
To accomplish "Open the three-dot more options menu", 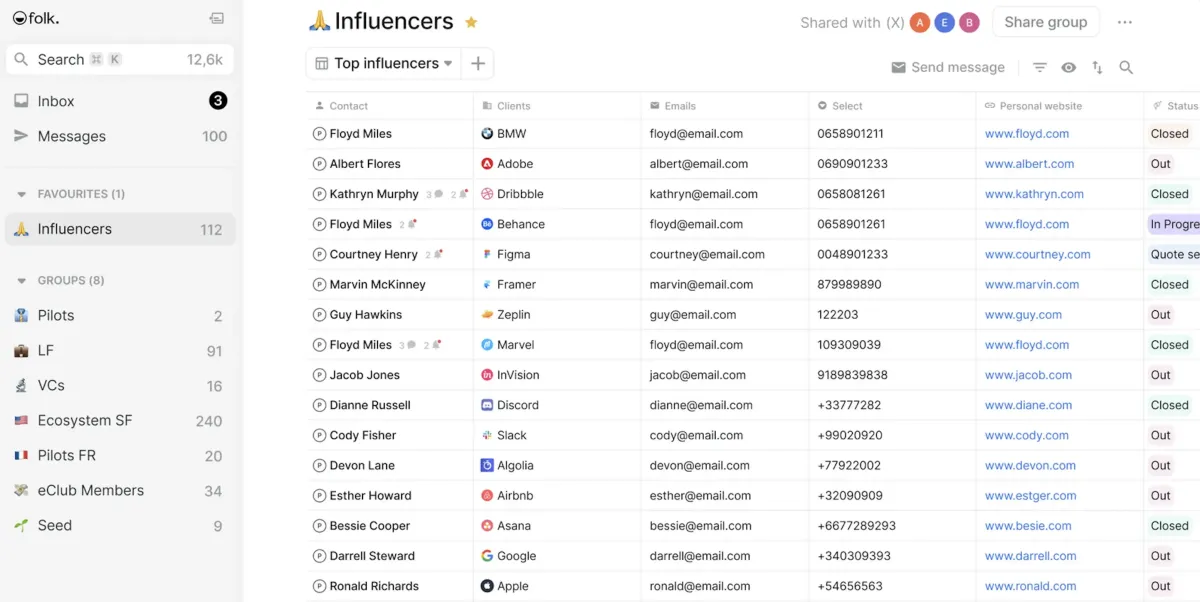I will point(1125,22).
